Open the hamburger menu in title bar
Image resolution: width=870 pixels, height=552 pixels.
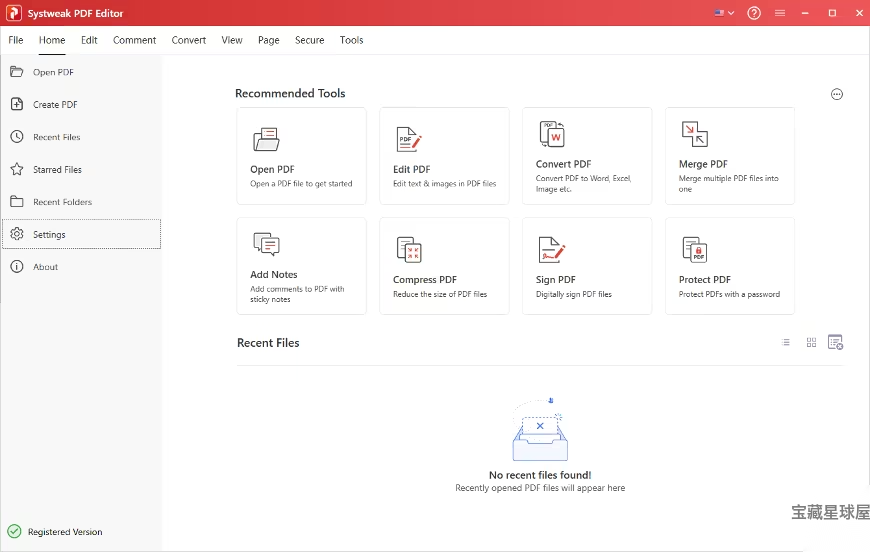pyautogui.click(x=780, y=13)
